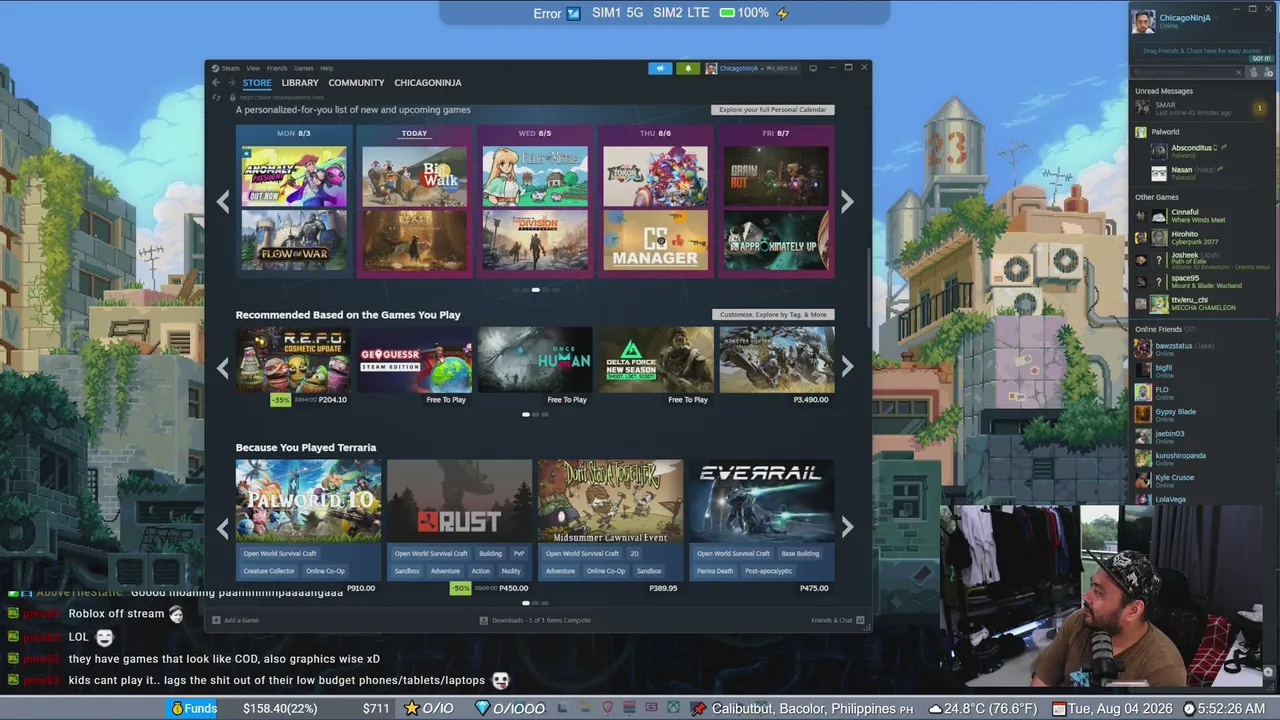Click the SMAR unread message badge

click(1259, 108)
